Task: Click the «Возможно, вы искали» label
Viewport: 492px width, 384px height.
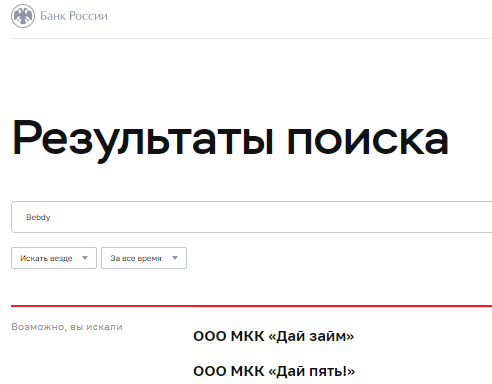Action: (67, 327)
